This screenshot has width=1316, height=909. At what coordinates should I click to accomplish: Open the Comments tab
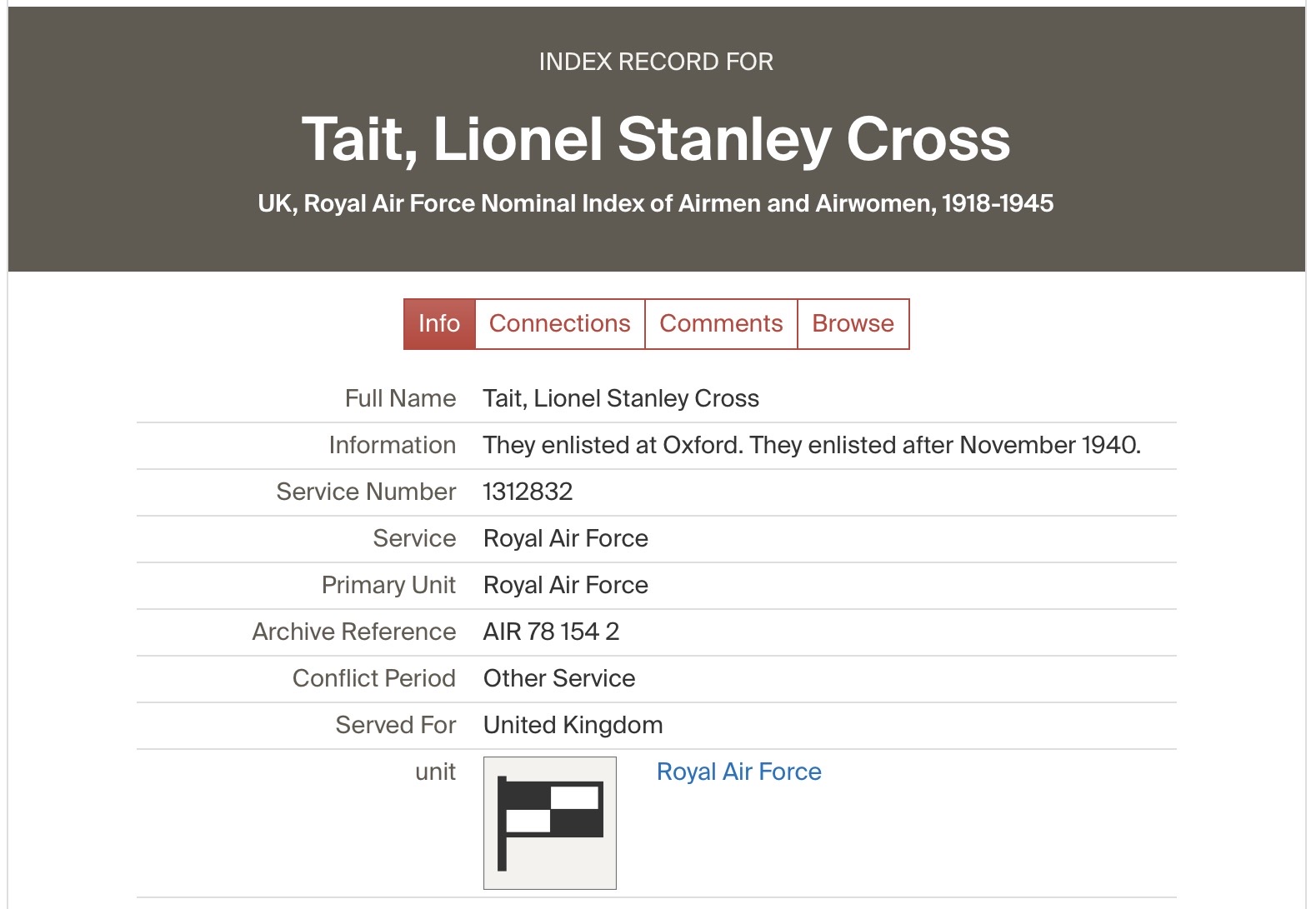click(721, 323)
